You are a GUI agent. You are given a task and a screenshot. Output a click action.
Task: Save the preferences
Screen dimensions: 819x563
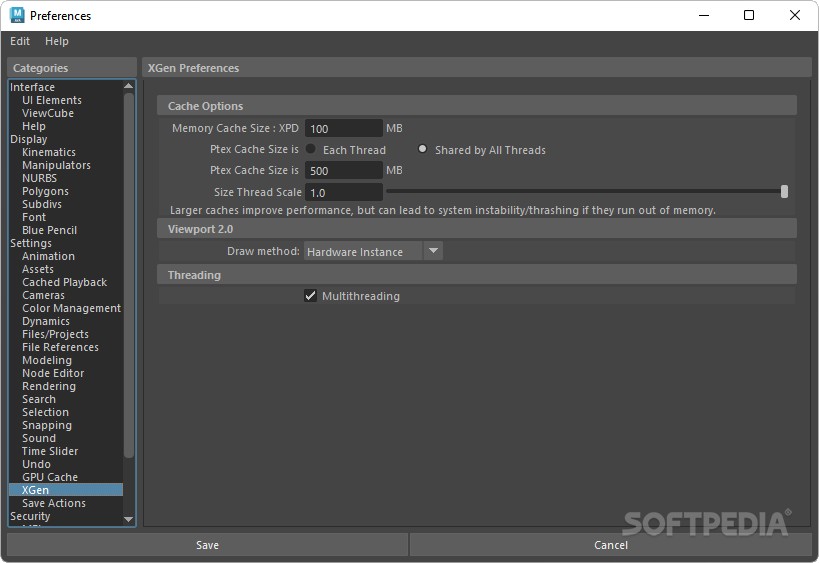pyautogui.click(x=207, y=545)
